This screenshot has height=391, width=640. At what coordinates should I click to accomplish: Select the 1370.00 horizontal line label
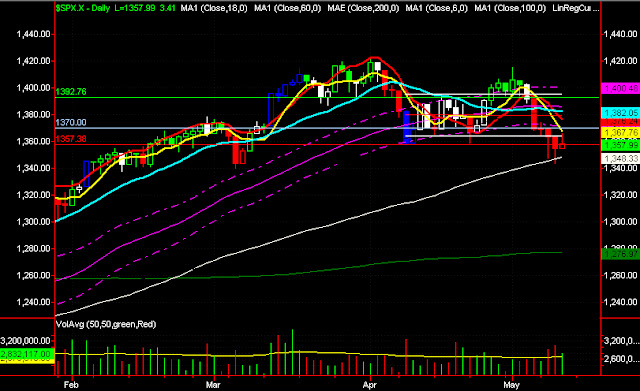click(x=71, y=122)
